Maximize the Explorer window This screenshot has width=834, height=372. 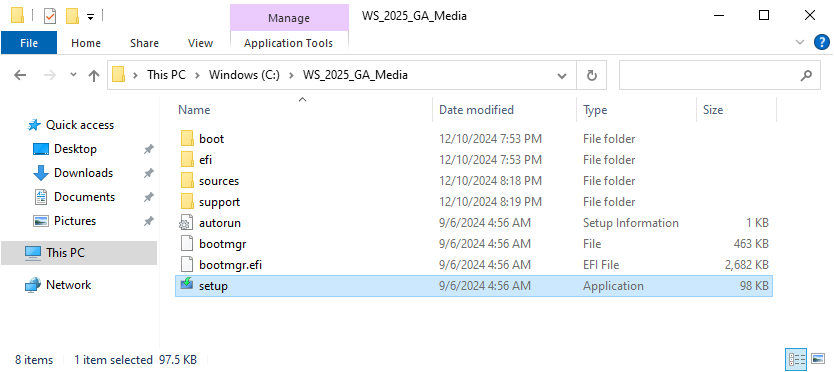(x=764, y=15)
